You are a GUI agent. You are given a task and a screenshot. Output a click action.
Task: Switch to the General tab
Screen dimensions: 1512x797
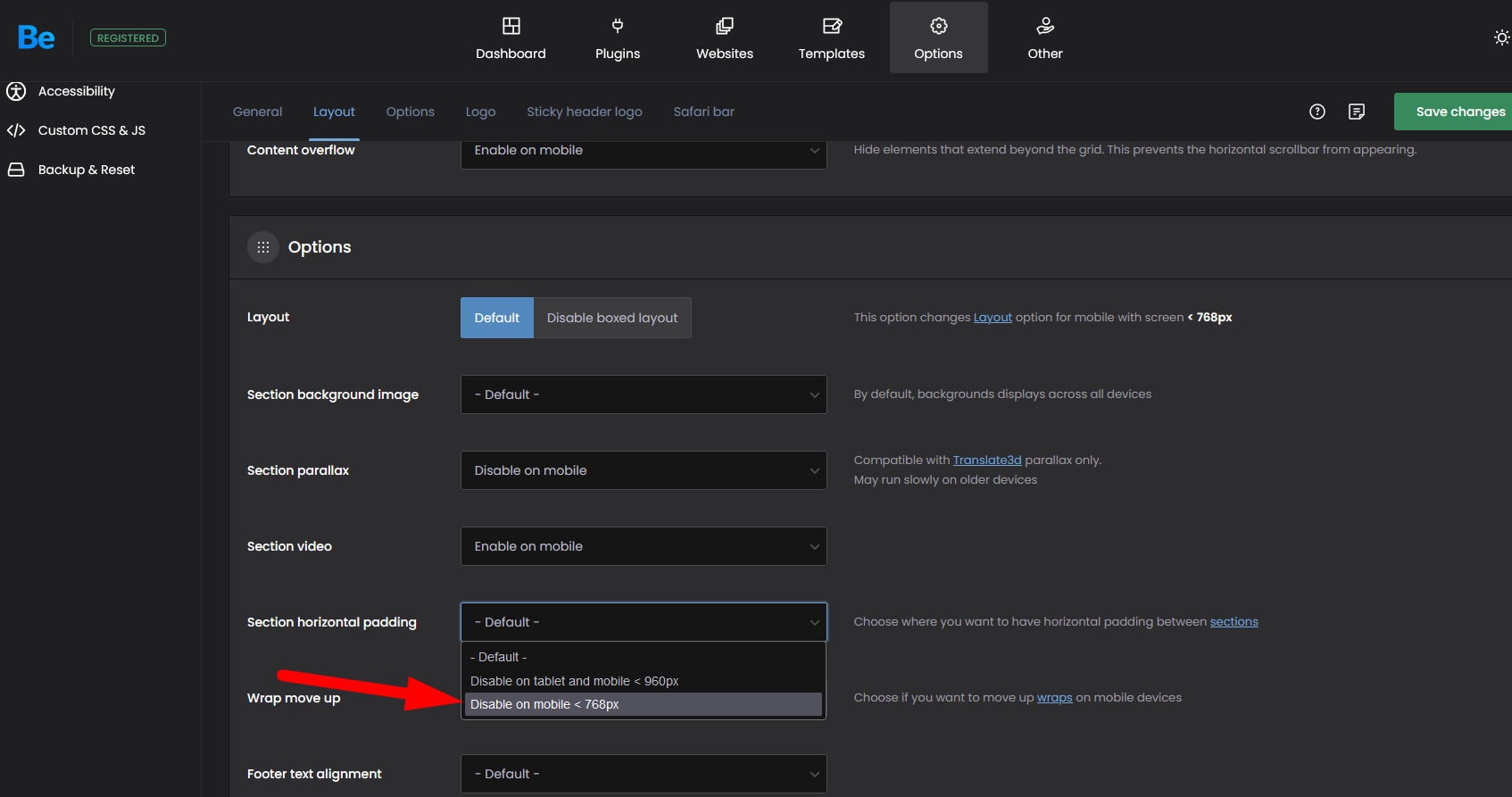pyautogui.click(x=257, y=112)
